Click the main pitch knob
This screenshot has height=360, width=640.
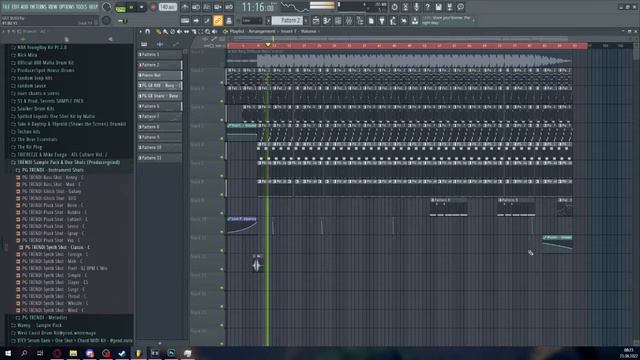point(106,20)
